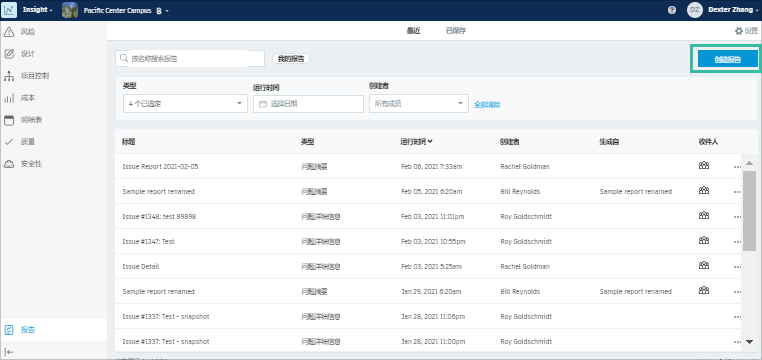The image size is (762, 360).
Task: Select the 项目控制 hierarchy icon
Action: click(9, 76)
